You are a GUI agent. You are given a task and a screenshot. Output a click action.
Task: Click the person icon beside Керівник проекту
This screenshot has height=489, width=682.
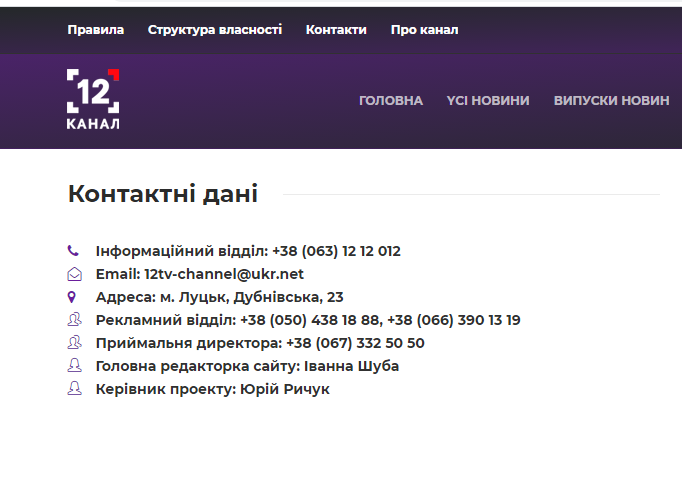coord(73,389)
